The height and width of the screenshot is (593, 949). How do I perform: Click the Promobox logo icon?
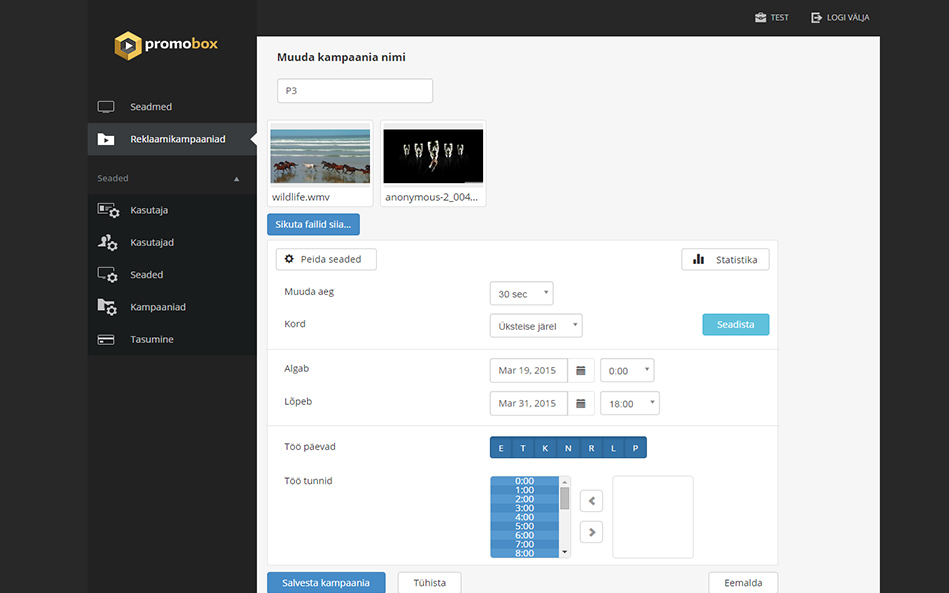coord(128,45)
